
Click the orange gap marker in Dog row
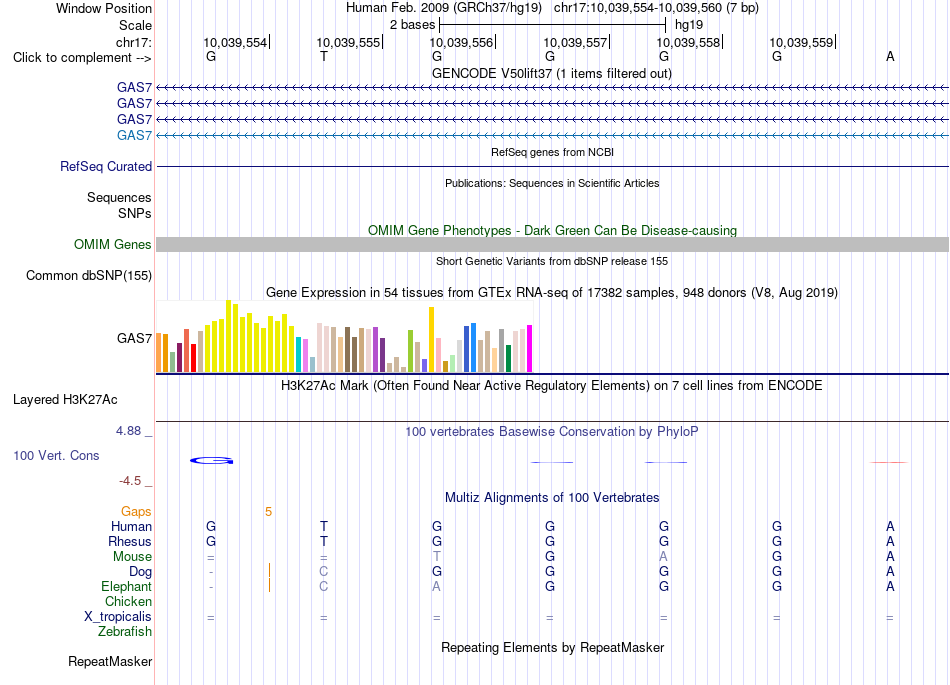[269, 570]
